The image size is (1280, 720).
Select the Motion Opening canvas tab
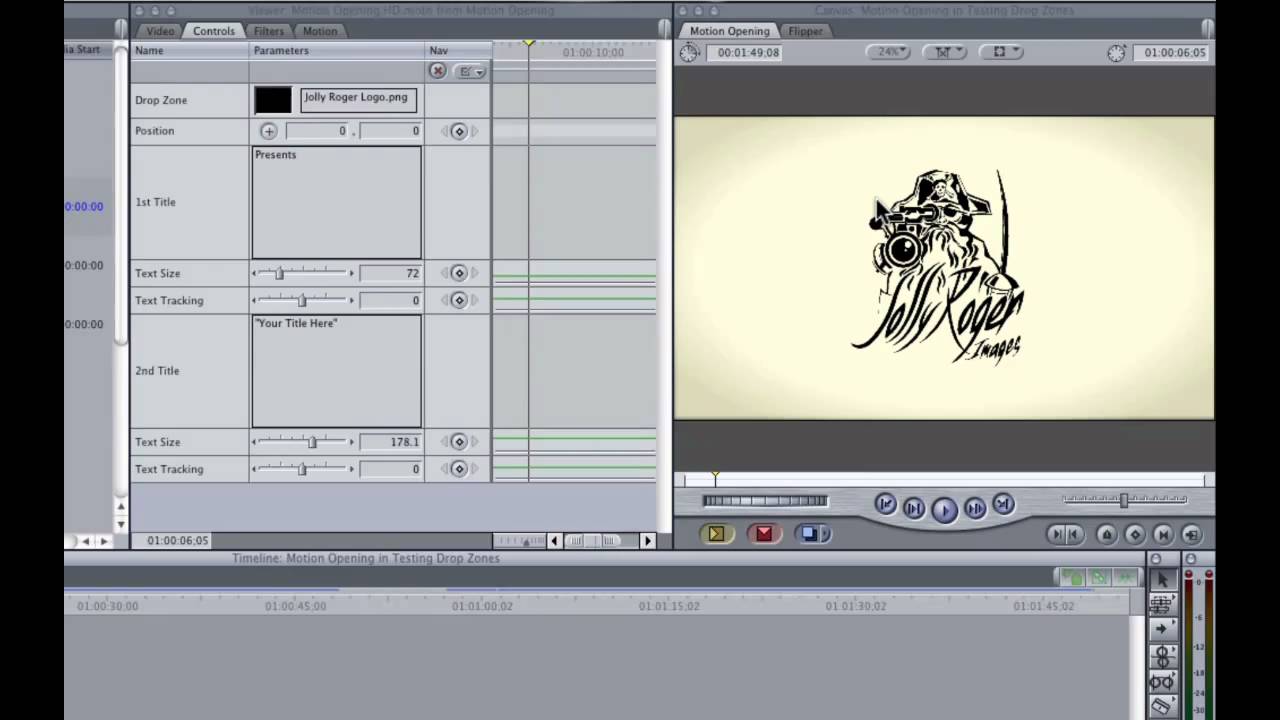pos(729,31)
